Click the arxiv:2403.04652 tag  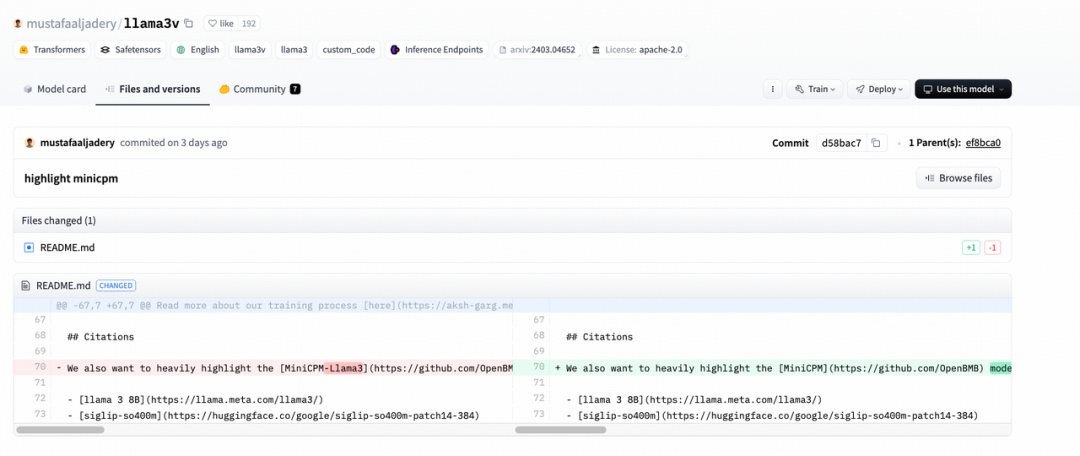(538, 49)
